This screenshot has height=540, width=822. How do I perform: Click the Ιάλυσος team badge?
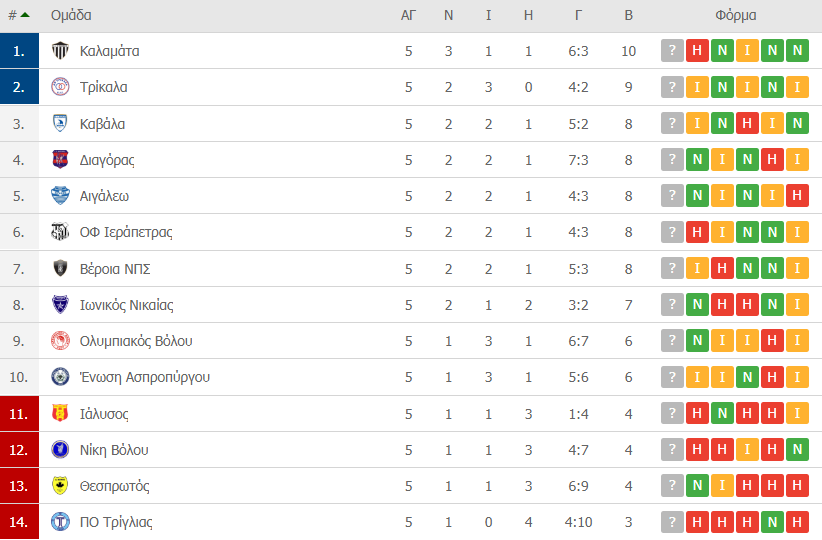[x=60, y=414]
